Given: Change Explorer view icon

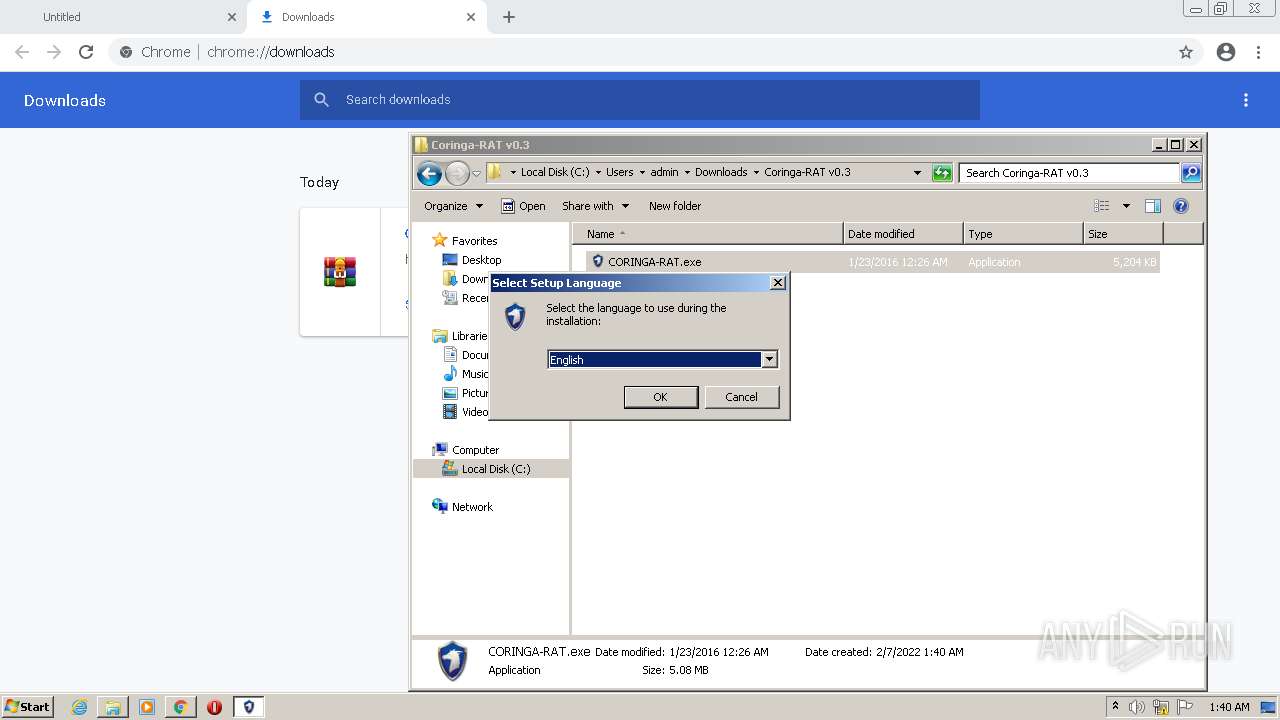Looking at the screenshot, I should 1102,206.
